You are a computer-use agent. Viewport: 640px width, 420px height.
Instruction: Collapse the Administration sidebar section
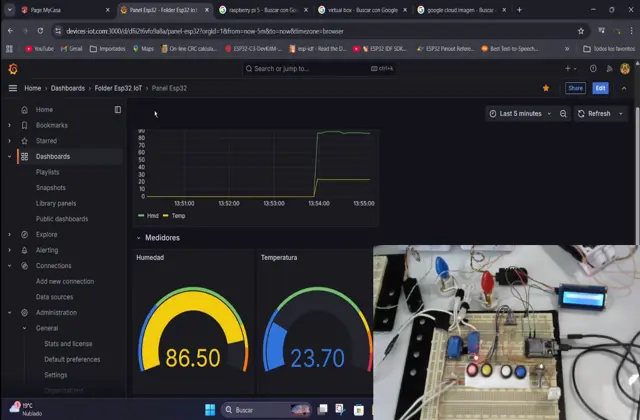coord(10,313)
